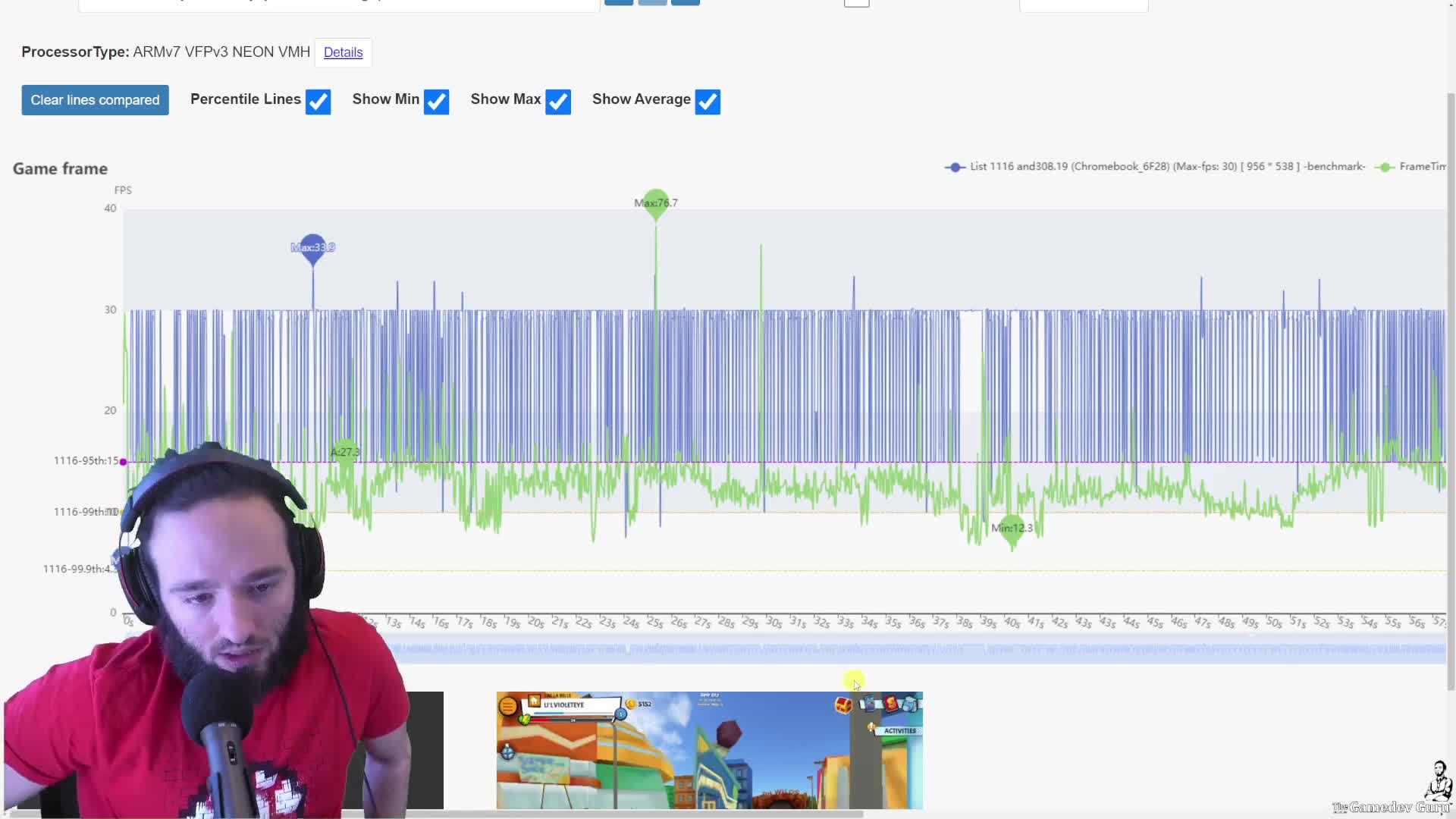Viewport: 1456px width, 819px height.
Task: Click the empty checkbox near the top of the page
Action: [x=857, y=2]
